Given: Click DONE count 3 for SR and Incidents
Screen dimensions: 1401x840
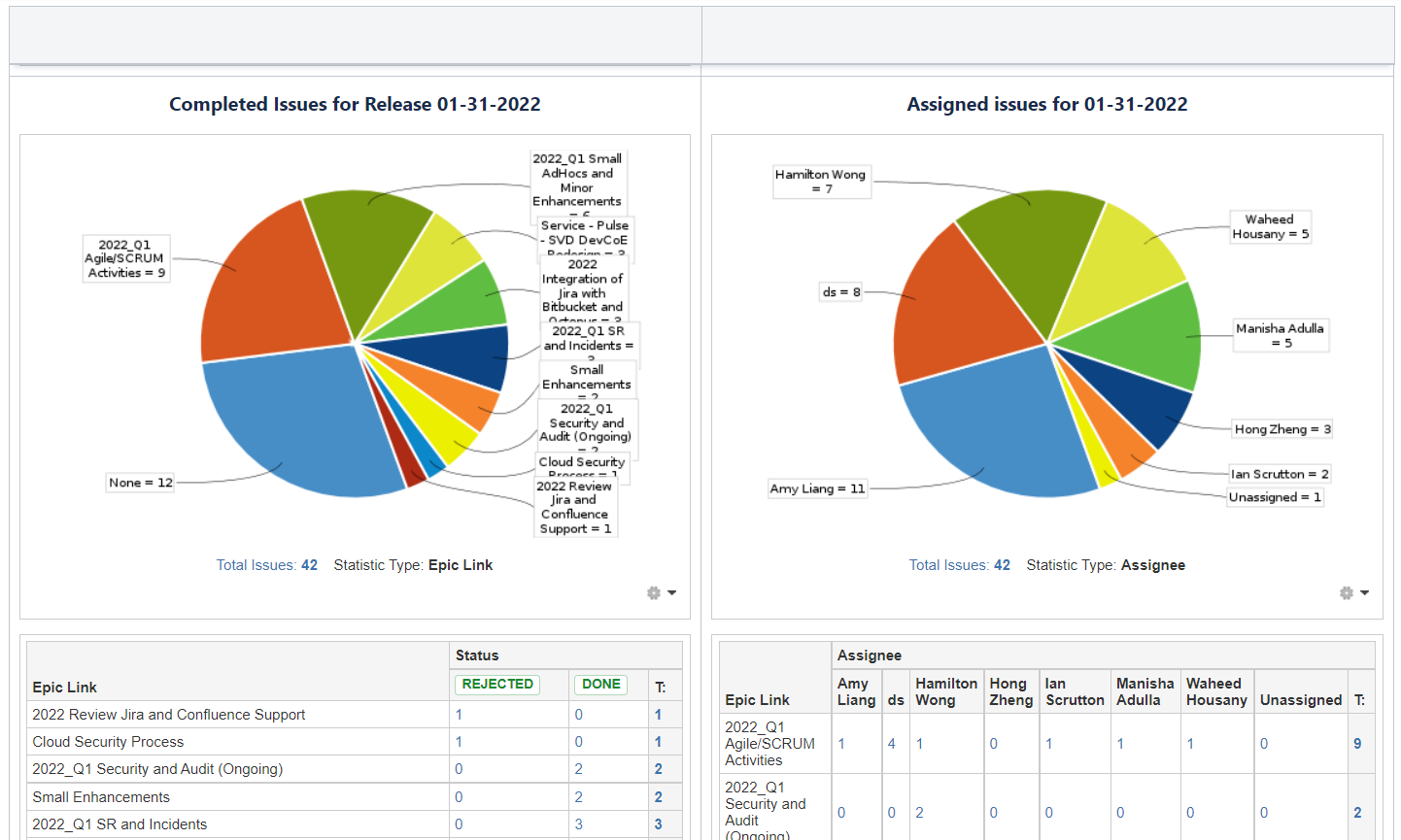Looking at the screenshot, I should [578, 824].
